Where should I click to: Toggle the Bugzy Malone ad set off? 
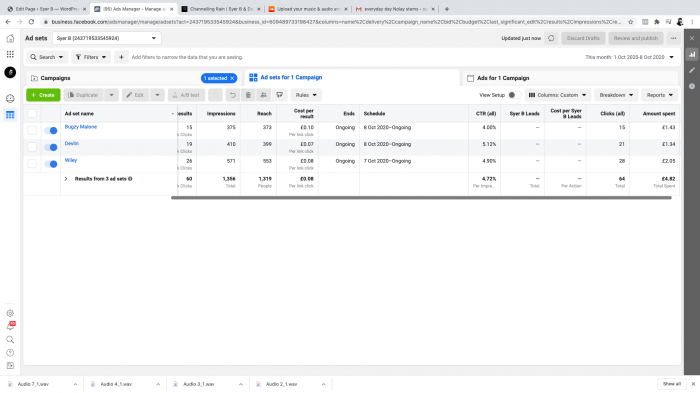pos(51,130)
